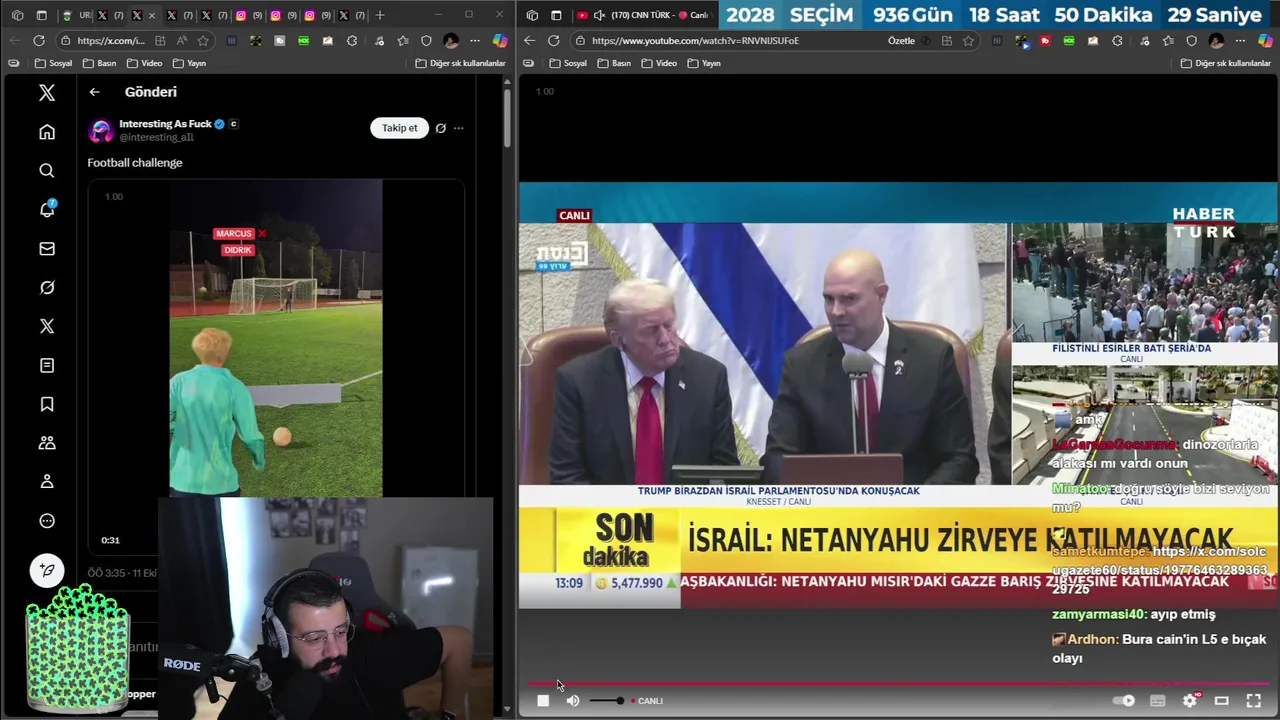Open Video folder in YouTube browser
Screen dimensions: 1280x720
[x=660, y=63]
